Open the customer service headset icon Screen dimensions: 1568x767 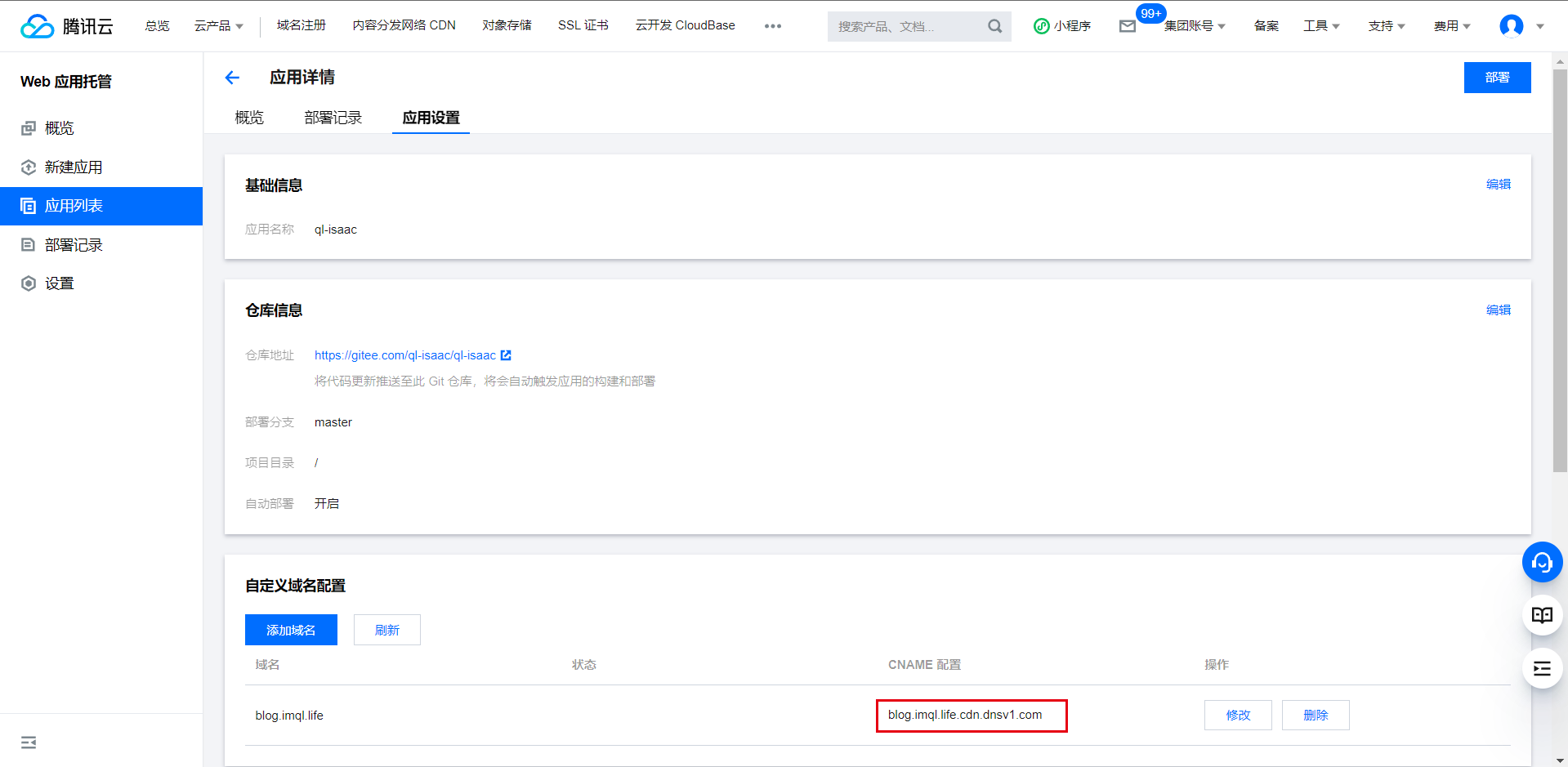tap(1542, 563)
